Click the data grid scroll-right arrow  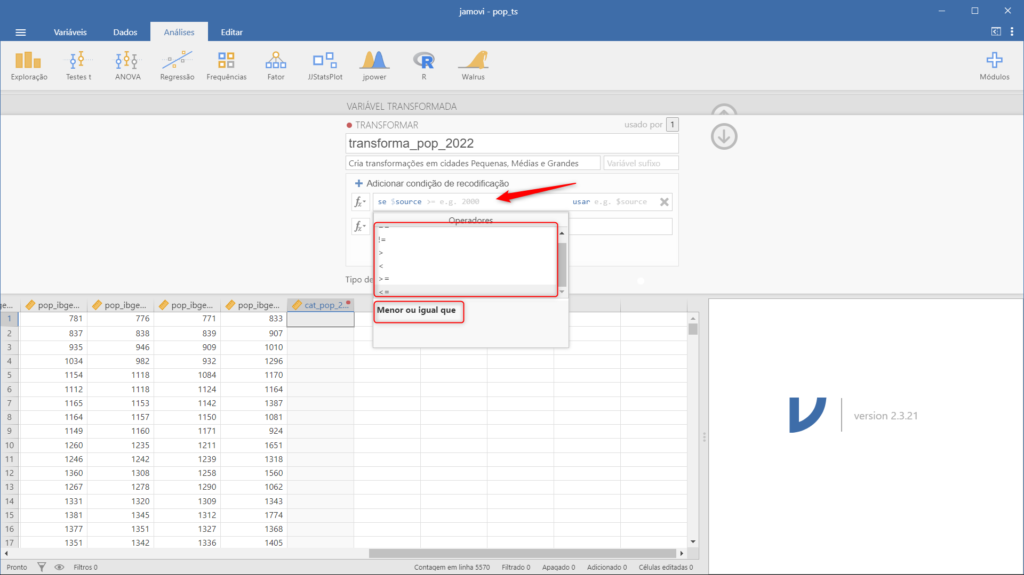point(681,553)
